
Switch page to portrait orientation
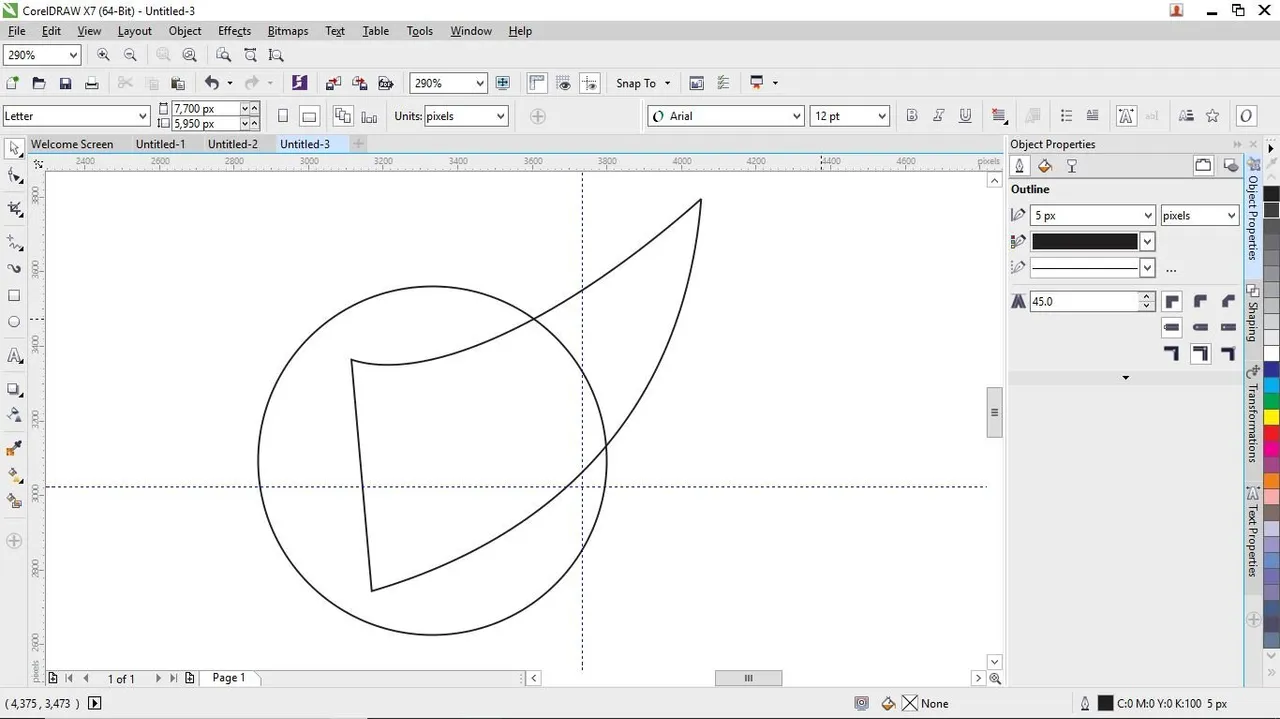pos(283,116)
